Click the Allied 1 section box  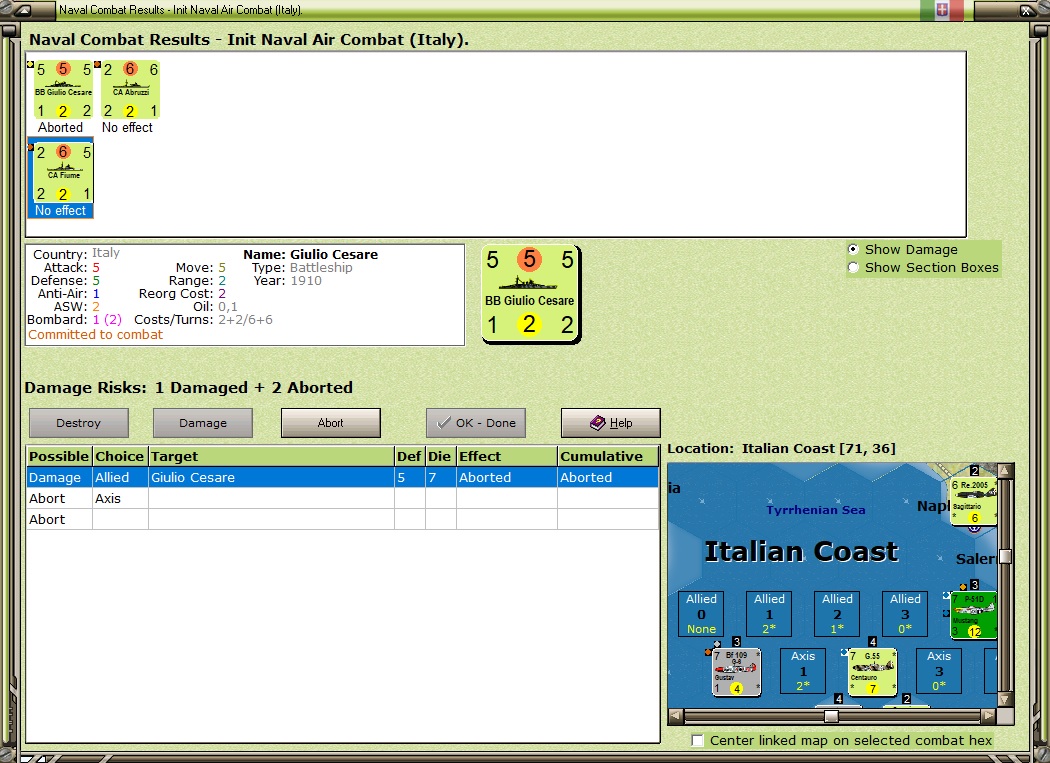click(x=769, y=614)
